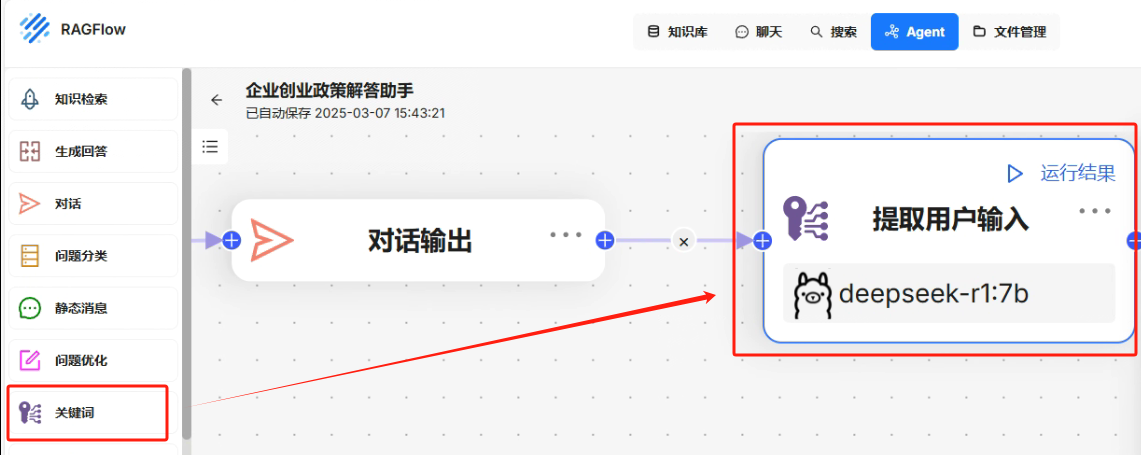The image size is (1141, 455).
Task: Click the 运行结果 button
Action: [1061, 173]
